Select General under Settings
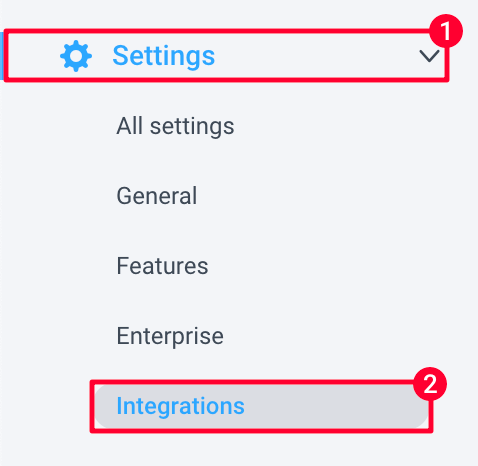Image resolution: width=478 pixels, height=466 pixels. [157, 196]
